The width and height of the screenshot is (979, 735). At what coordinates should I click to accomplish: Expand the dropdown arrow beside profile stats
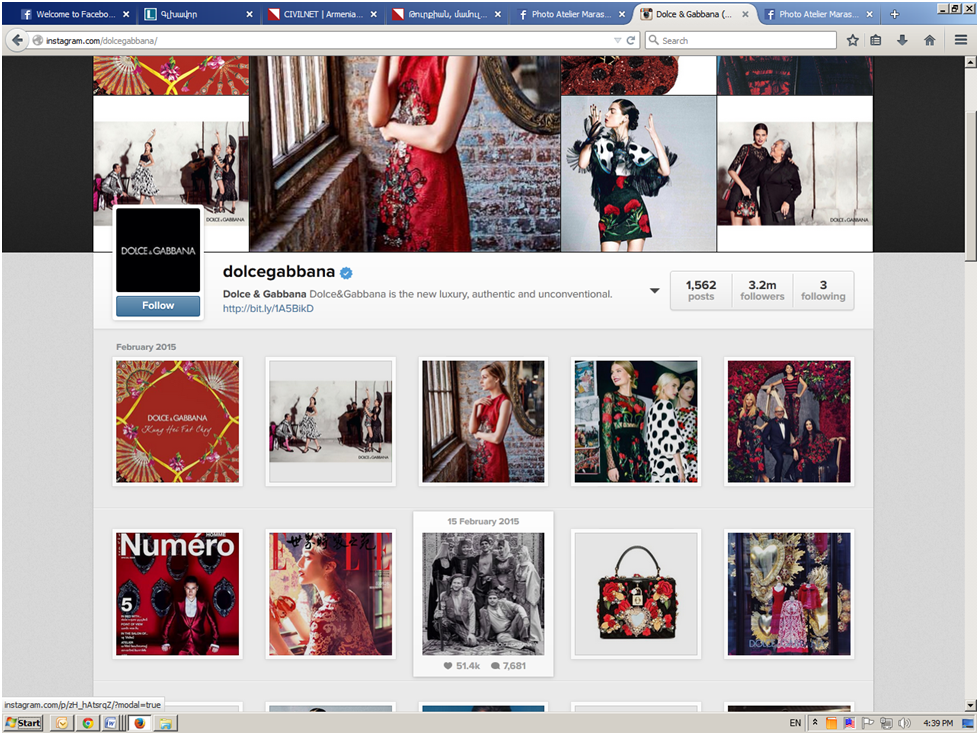coord(655,291)
